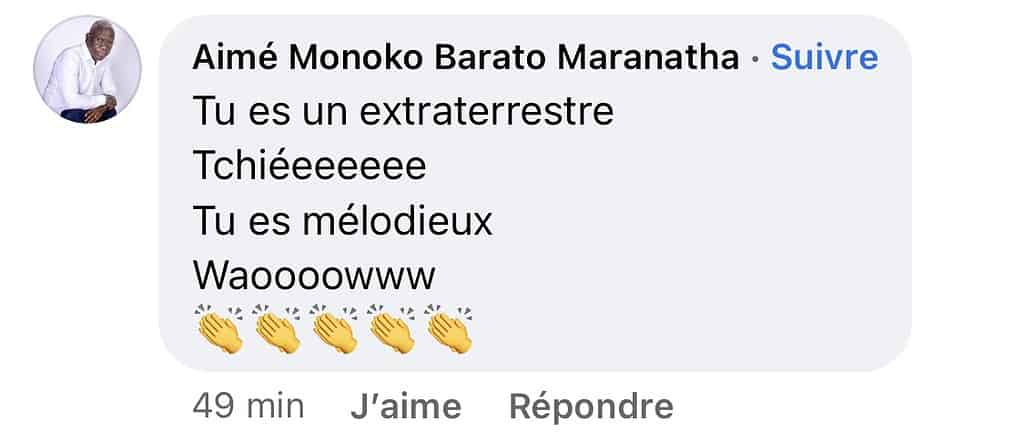Viewport: 1024px width, 442px height.
Task: Click the line "Tu es mélodieux"
Action: (x=343, y=223)
